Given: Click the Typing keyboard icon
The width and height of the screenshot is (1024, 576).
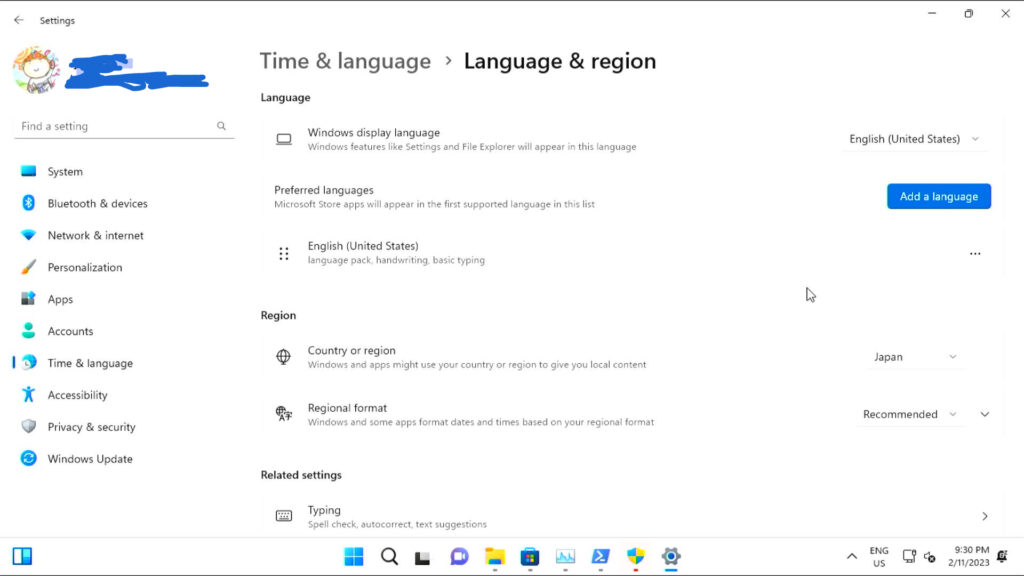Looking at the screenshot, I should (x=283, y=516).
